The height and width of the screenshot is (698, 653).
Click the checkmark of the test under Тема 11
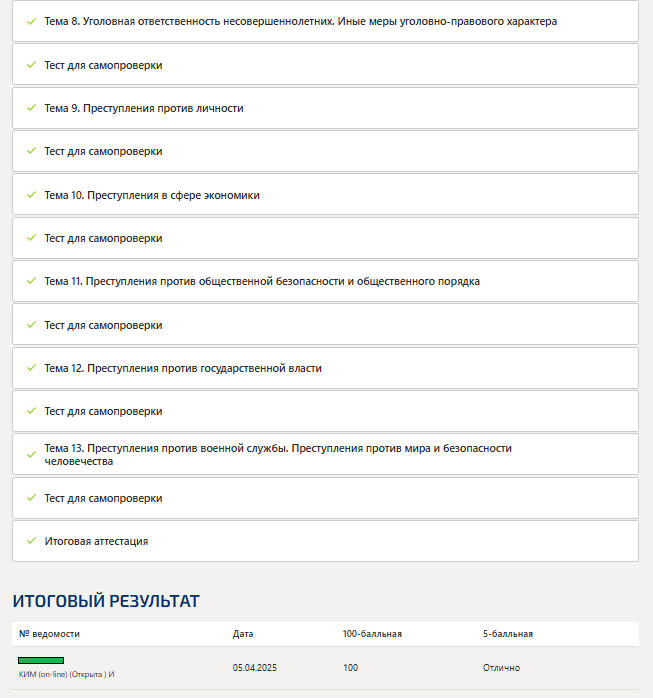click(x=31, y=325)
